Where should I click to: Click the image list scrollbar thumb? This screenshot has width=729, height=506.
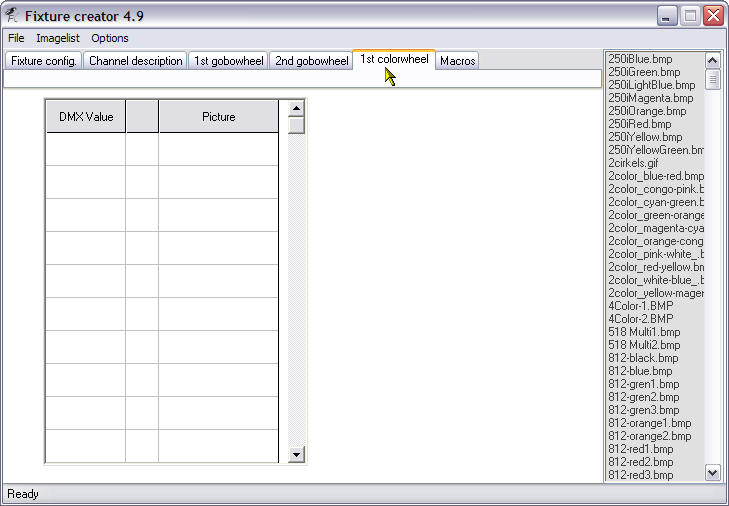point(713,79)
